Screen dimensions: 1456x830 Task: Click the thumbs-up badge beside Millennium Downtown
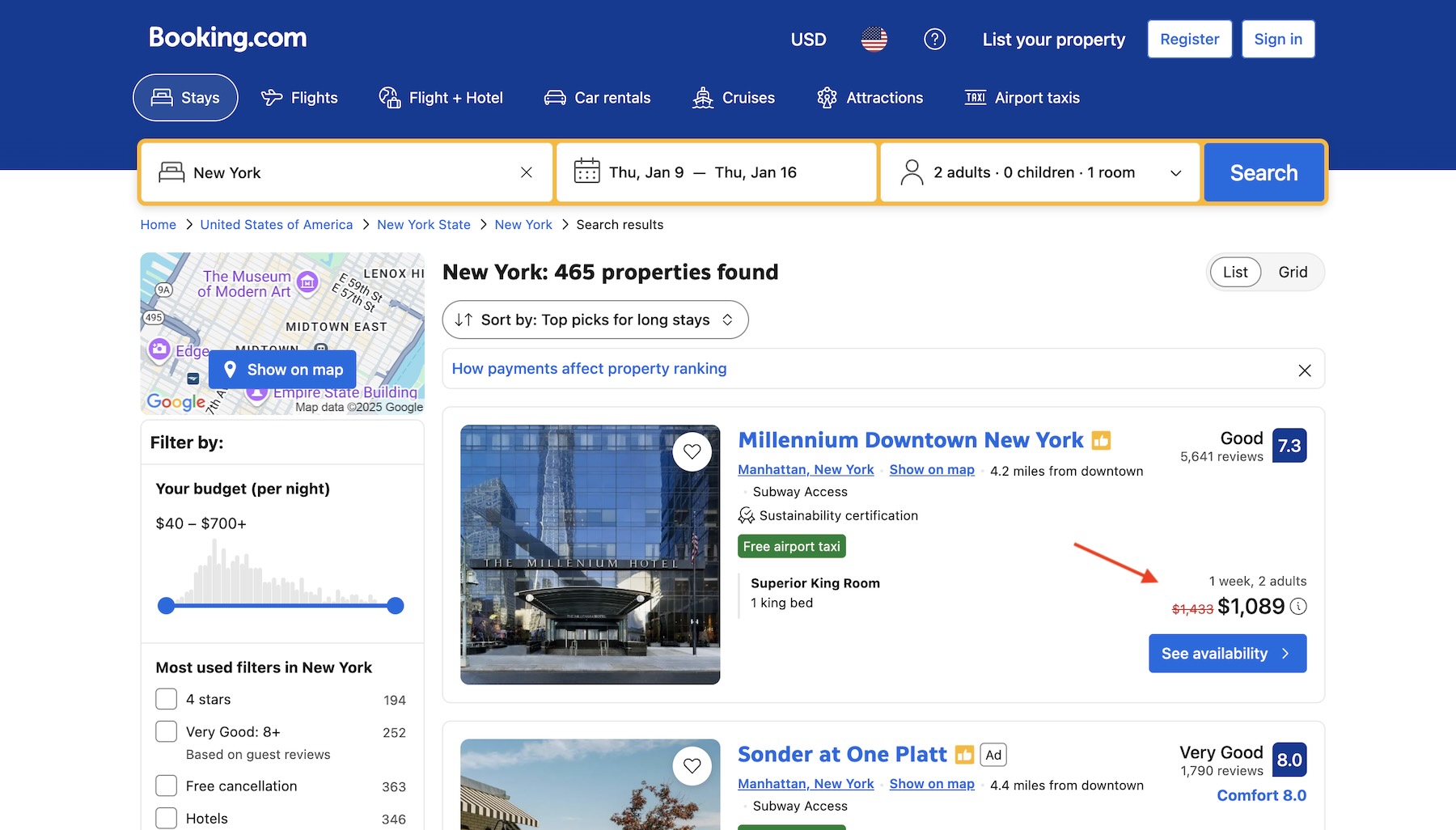click(1101, 440)
